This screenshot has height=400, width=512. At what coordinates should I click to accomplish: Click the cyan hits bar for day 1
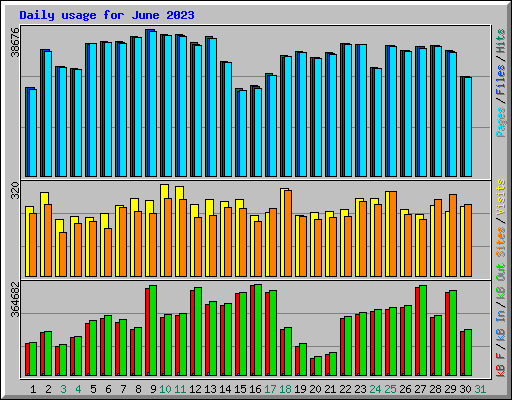click(33, 133)
